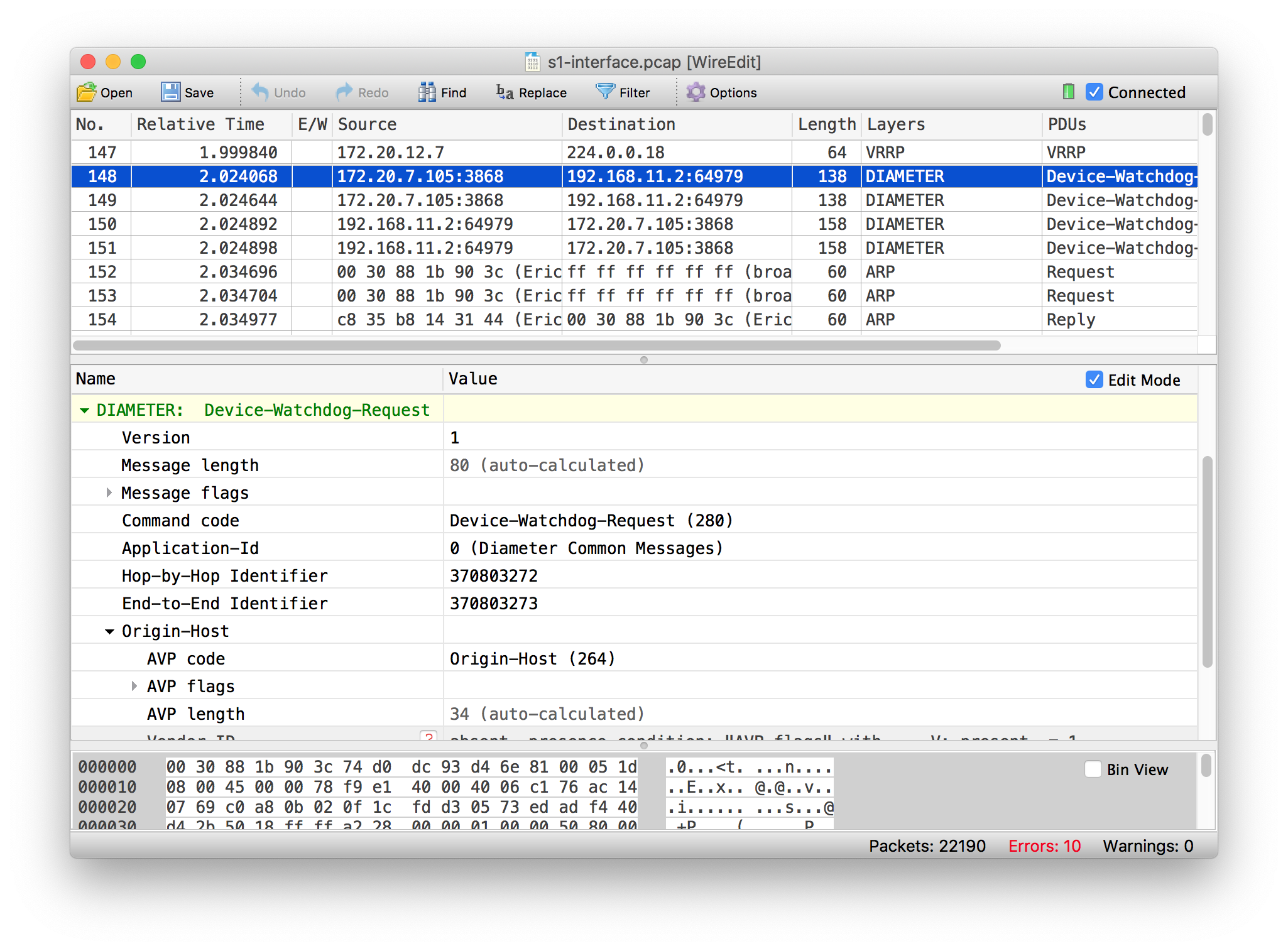Click Errors: 10 in the status bar

(x=1044, y=845)
